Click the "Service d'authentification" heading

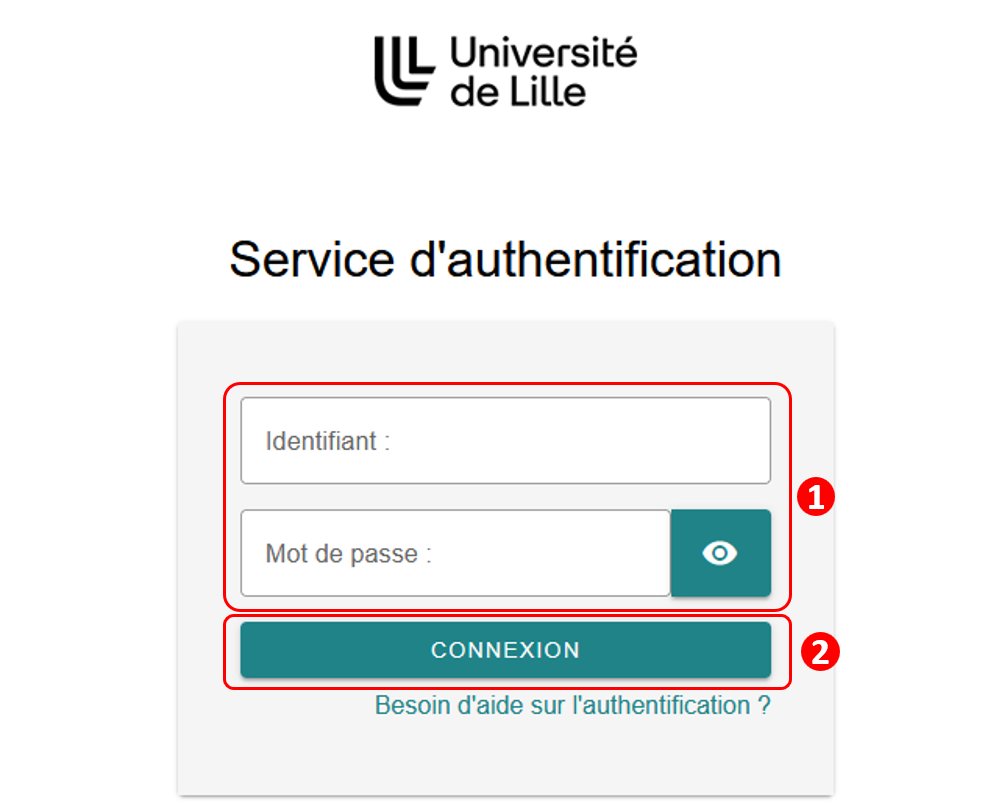(x=505, y=259)
